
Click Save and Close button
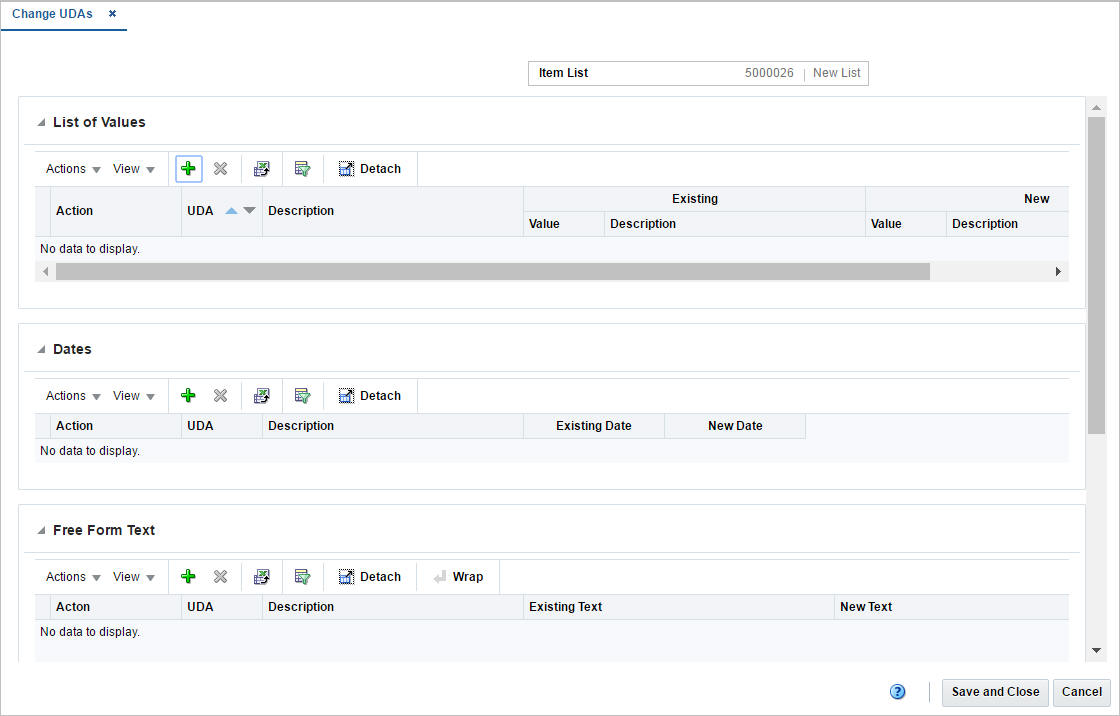click(x=995, y=692)
